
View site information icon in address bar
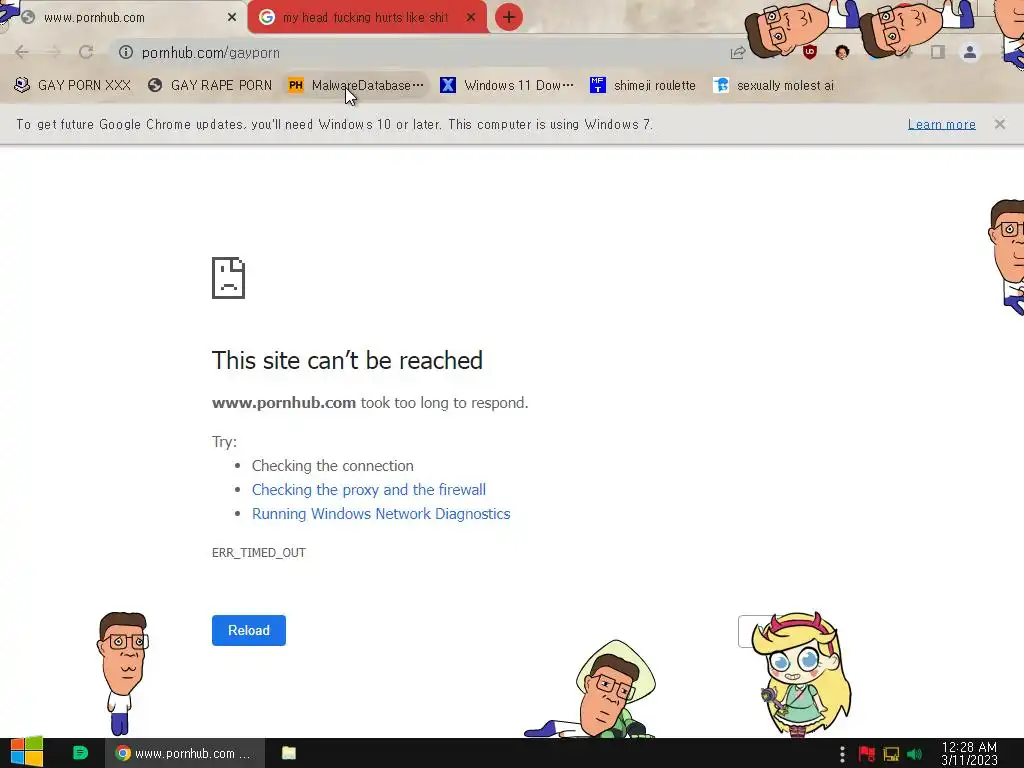(126, 52)
